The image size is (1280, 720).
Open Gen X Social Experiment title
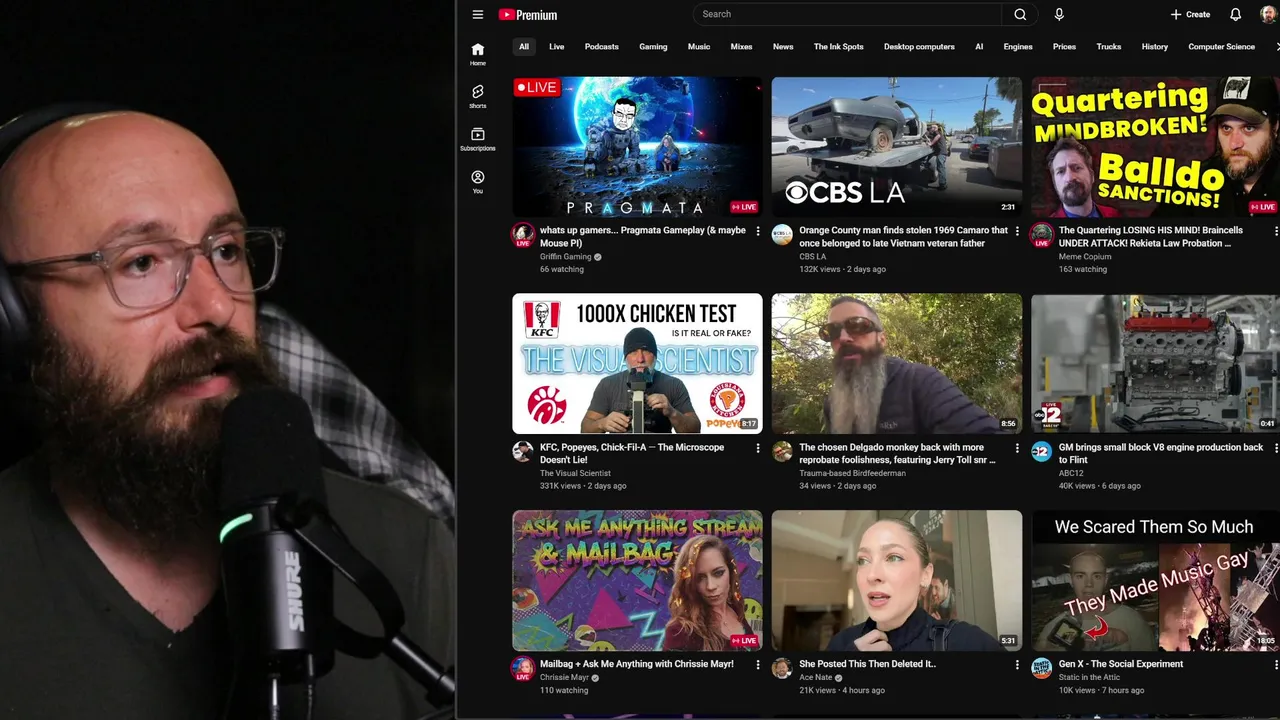[1121, 664]
